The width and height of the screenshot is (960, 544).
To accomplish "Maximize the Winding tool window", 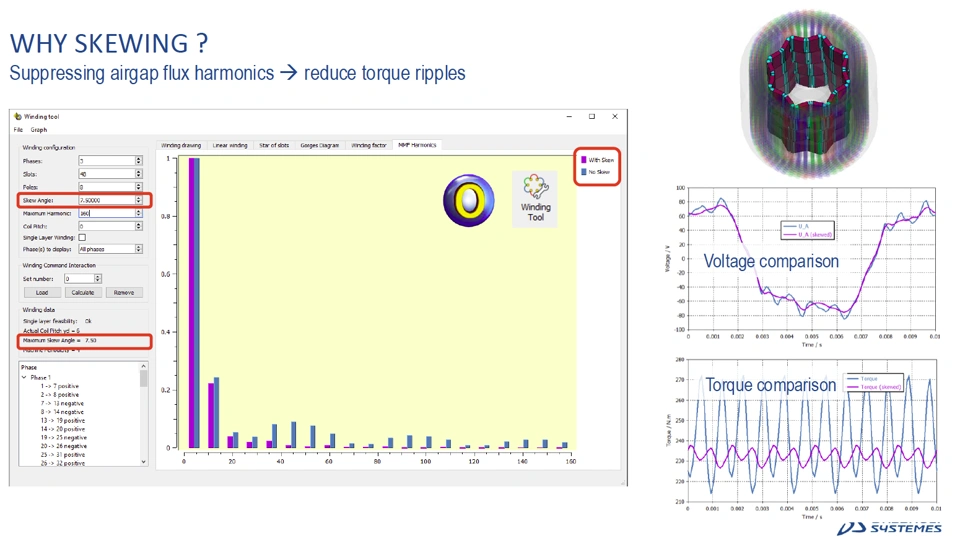I will pos(591,116).
